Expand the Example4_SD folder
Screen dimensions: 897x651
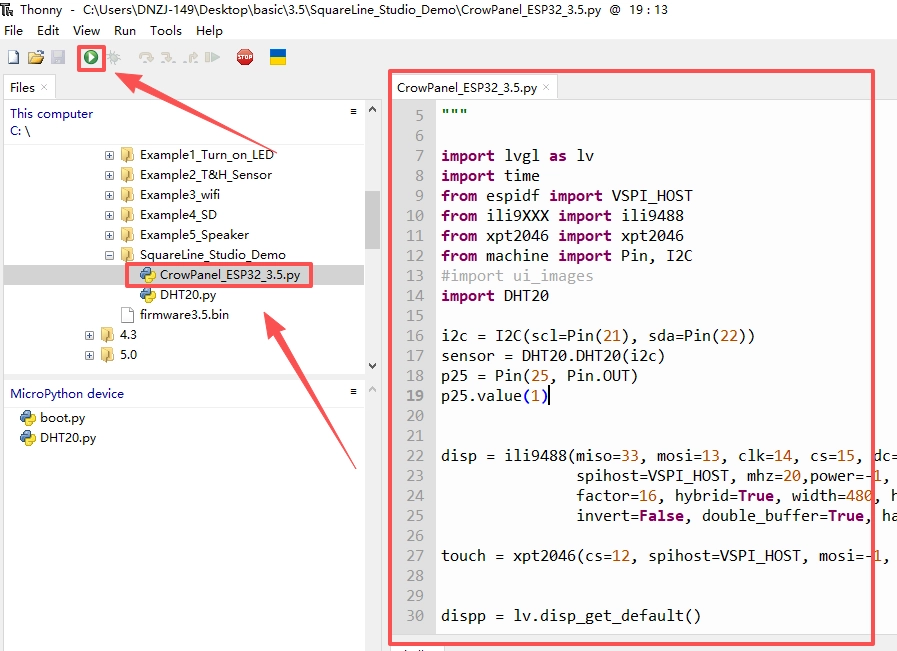[x=109, y=215]
